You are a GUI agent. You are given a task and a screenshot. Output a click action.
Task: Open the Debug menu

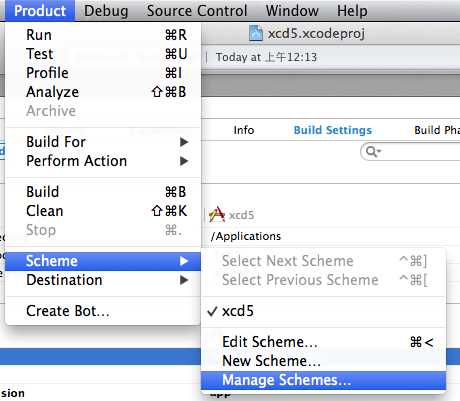[x=106, y=11]
